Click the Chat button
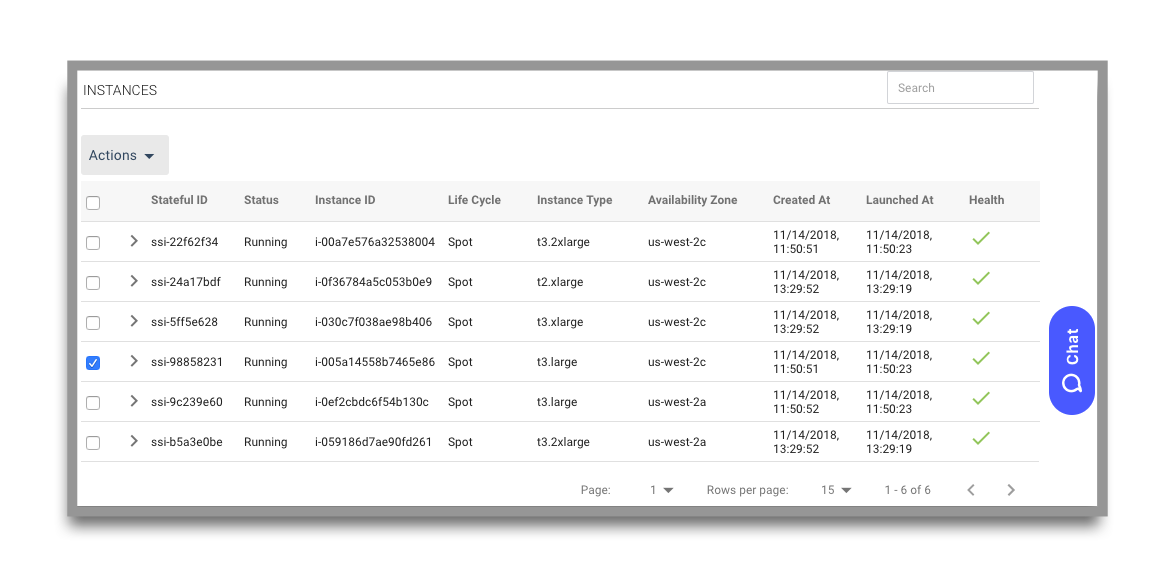The image size is (1168, 577). click(1071, 360)
